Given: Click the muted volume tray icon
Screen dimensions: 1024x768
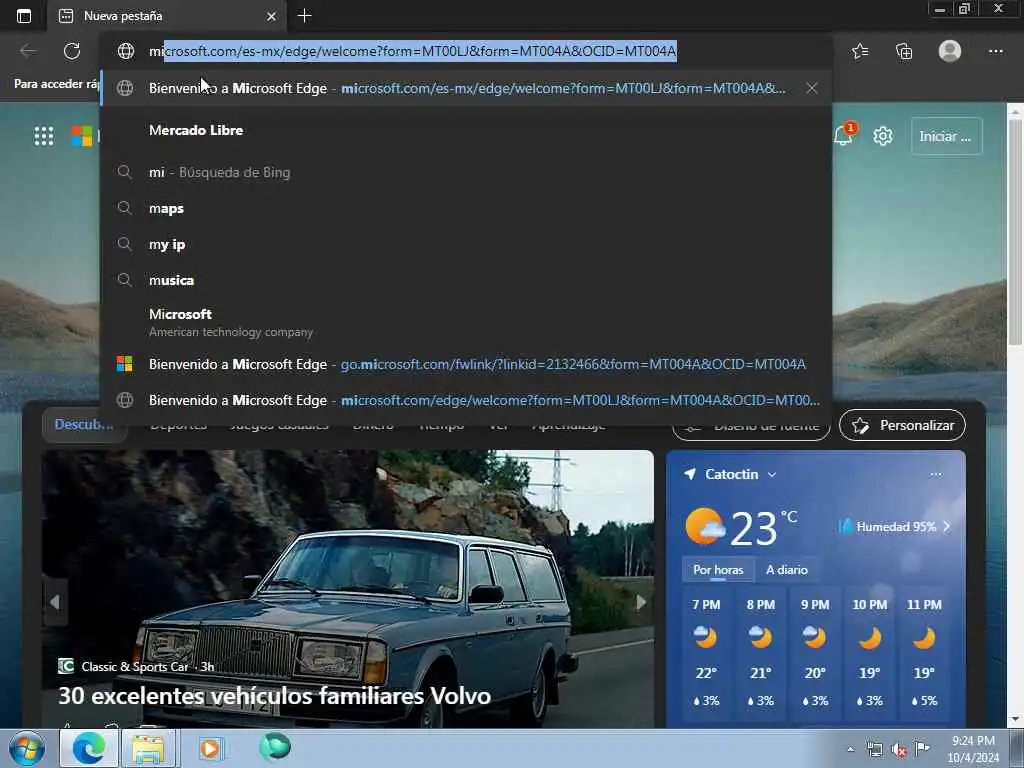Looking at the screenshot, I should tap(899, 750).
